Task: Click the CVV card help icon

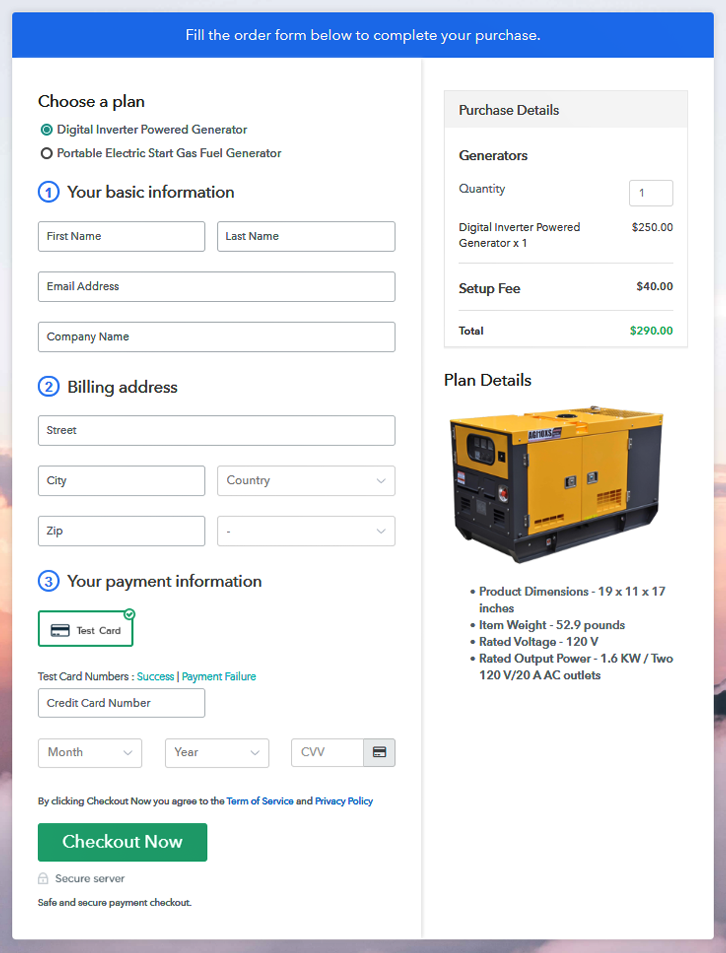Action: click(x=380, y=752)
